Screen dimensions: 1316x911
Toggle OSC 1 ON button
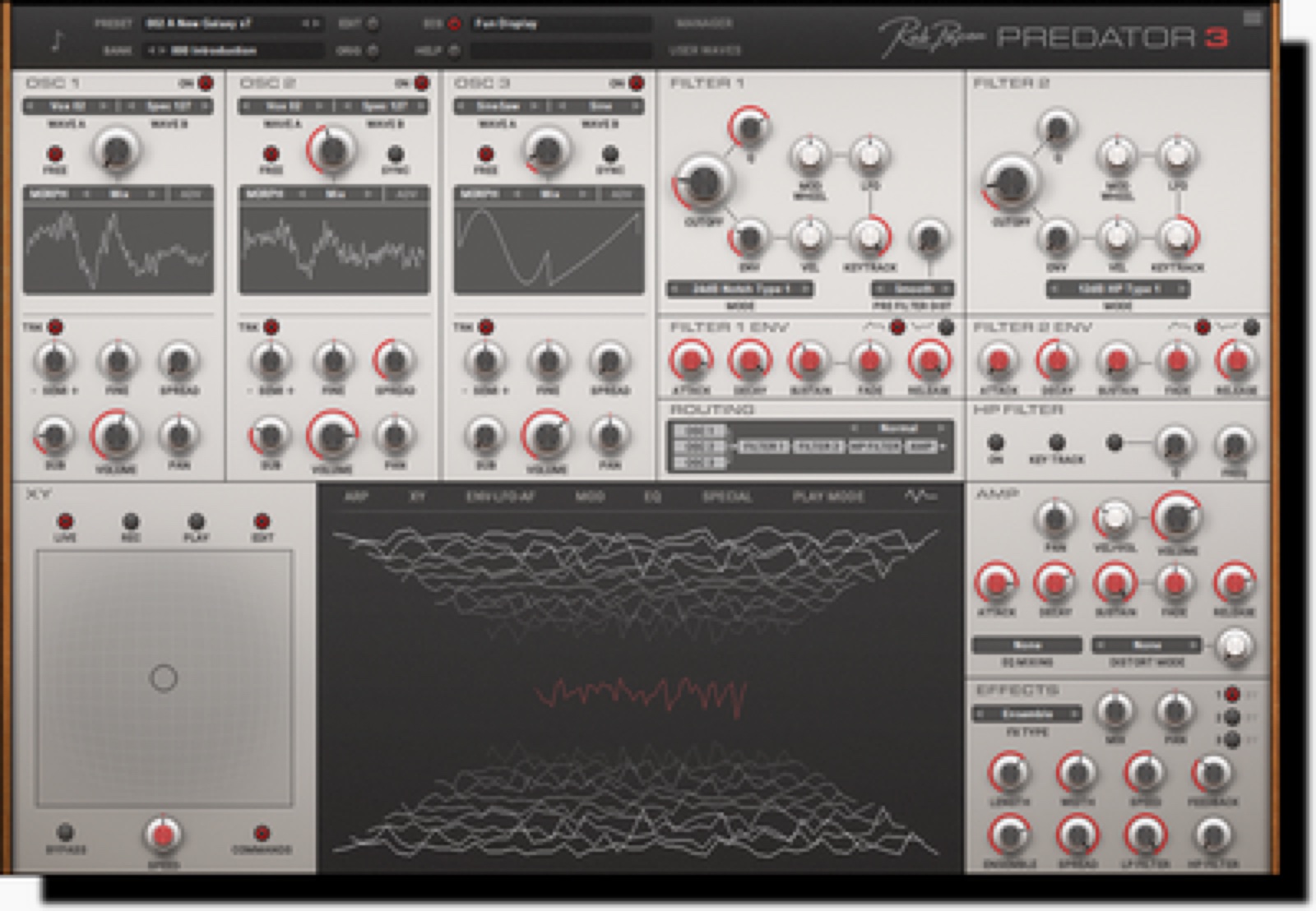206,82
